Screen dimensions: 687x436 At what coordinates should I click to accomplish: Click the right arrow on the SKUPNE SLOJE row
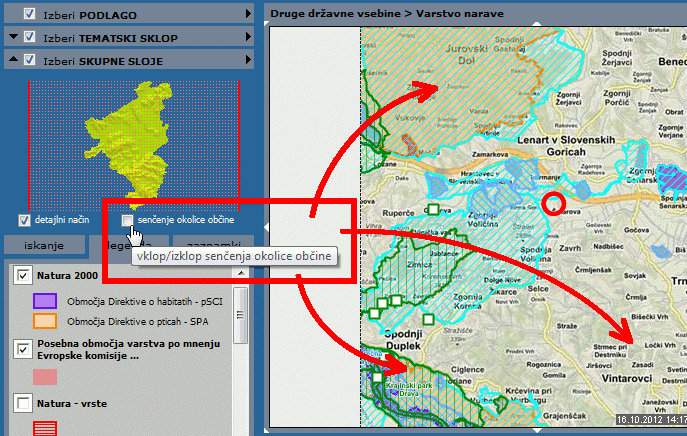(246, 60)
